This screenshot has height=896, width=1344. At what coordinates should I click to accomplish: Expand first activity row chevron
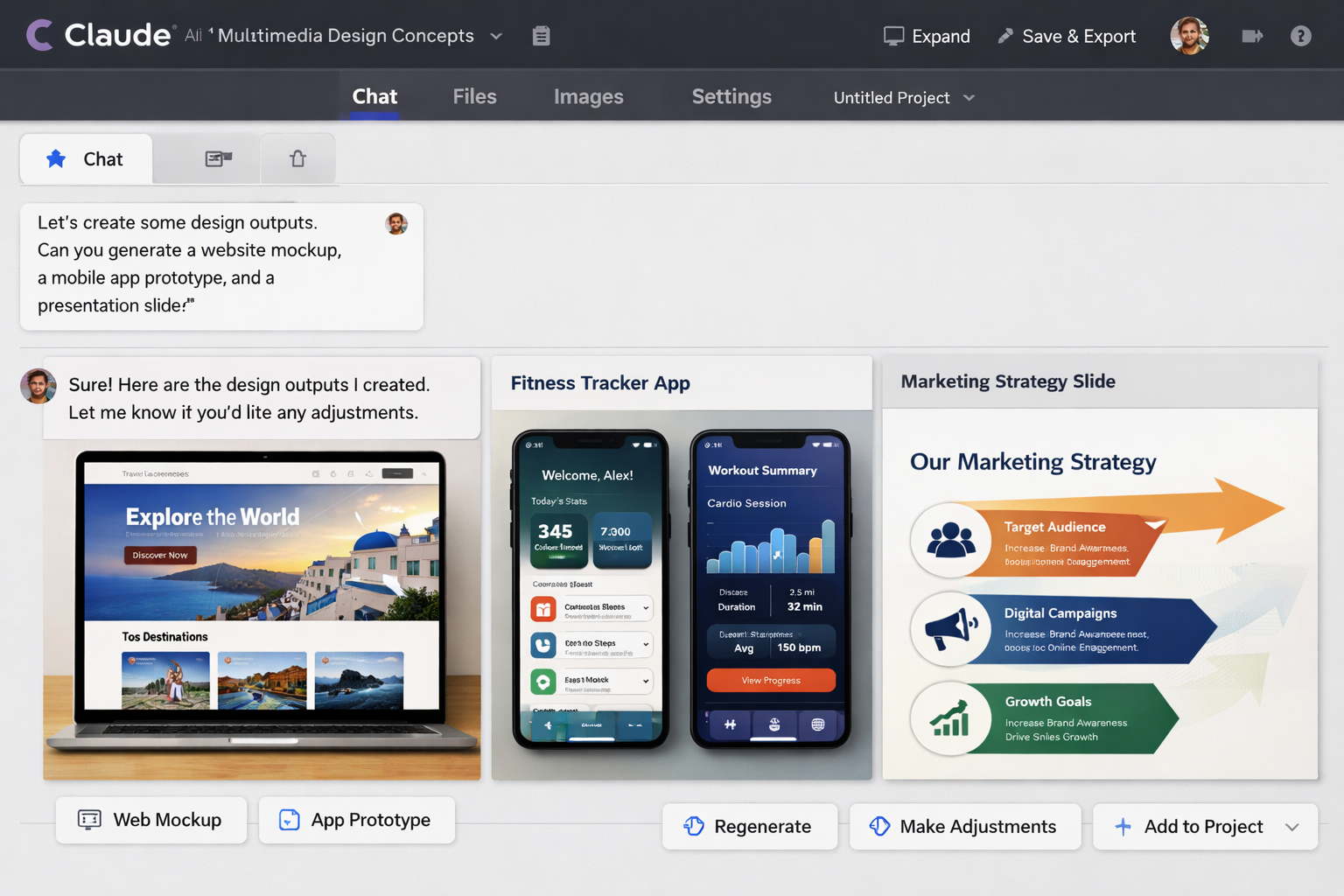point(646,608)
